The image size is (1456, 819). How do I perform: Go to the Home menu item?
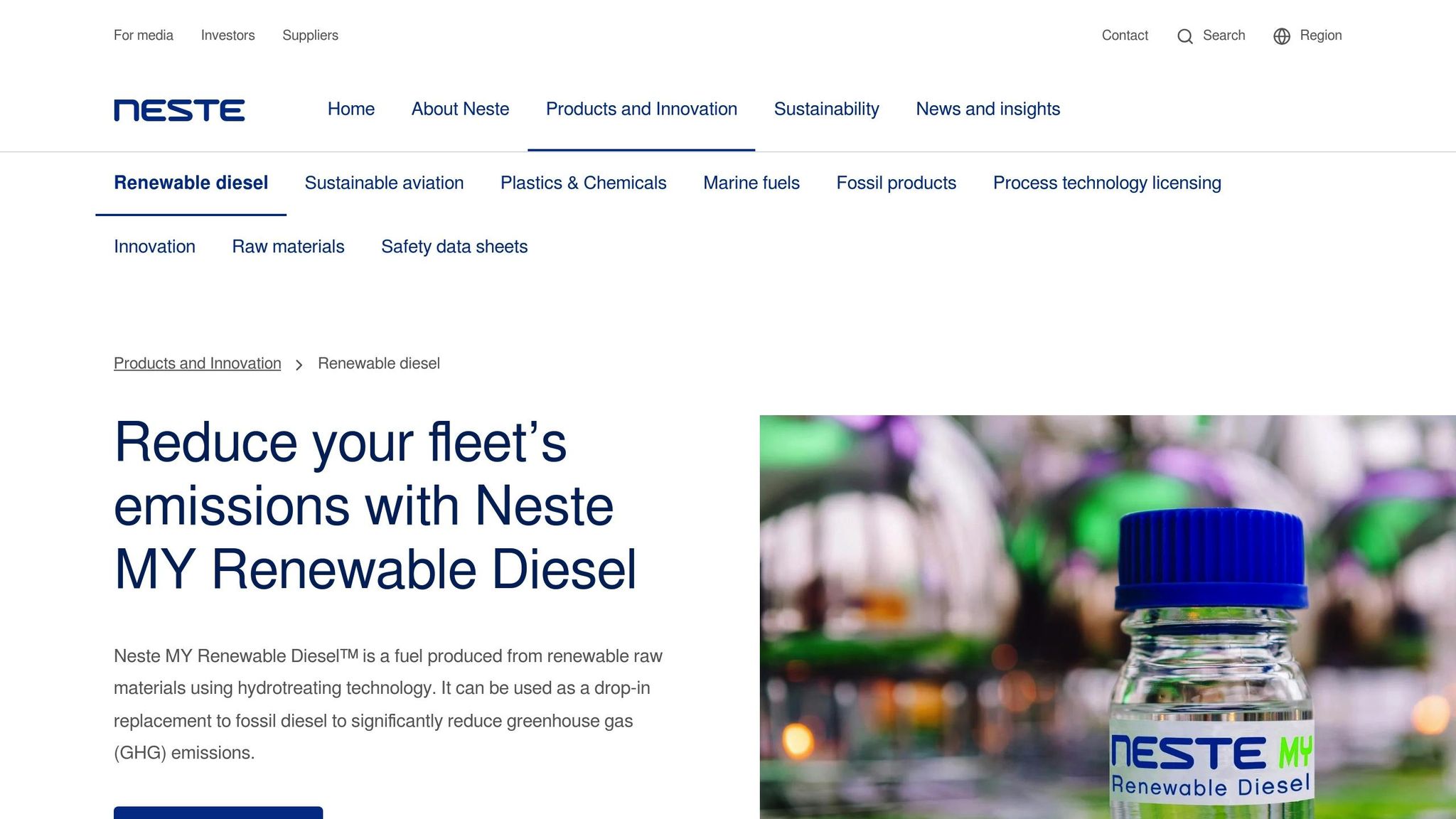tap(351, 109)
